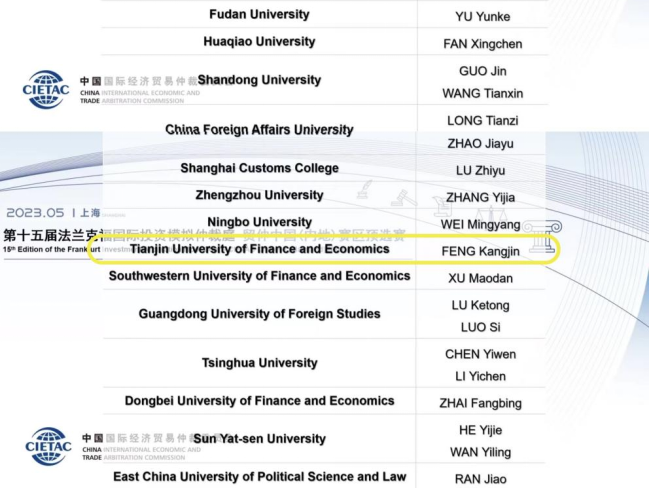The height and width of the screenshot is (488, 649).
Task: Click 'Guangdong University of Foreign Studies' cell
Action: pyautogui.click(x=260, y=314)
